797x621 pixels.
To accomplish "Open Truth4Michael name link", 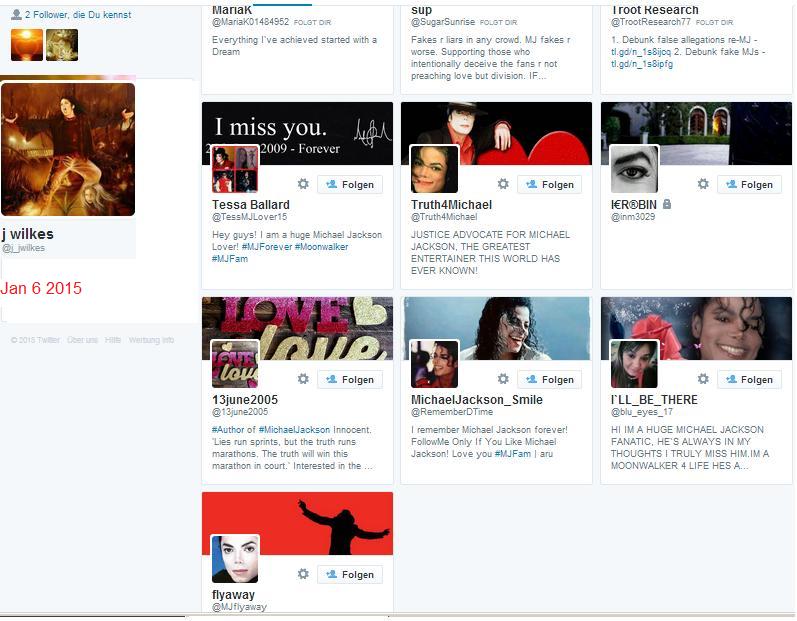I will 451,204.
